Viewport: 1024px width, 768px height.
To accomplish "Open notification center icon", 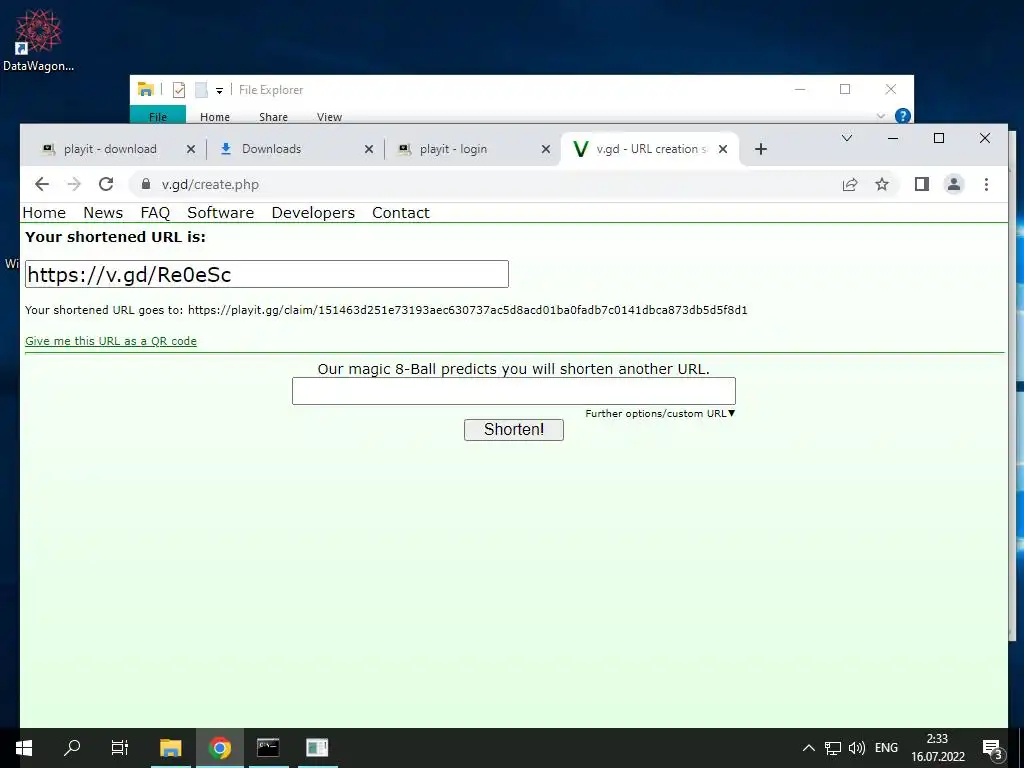I will (x=992, y=749).
